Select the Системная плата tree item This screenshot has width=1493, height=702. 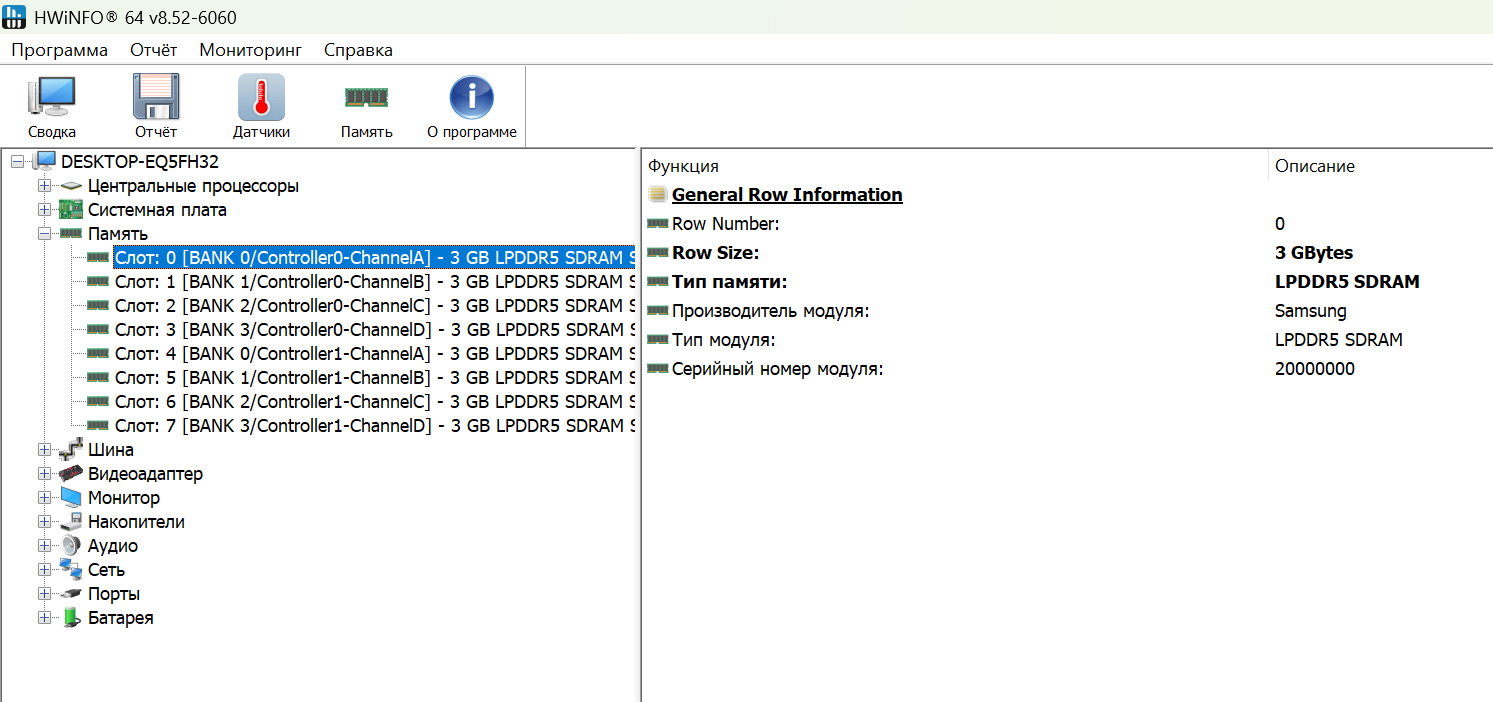[x=157, y=210]
